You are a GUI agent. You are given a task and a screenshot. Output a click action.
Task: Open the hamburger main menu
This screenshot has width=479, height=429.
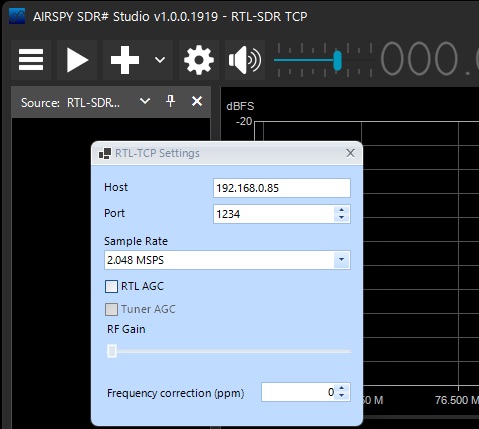[31, 60]
